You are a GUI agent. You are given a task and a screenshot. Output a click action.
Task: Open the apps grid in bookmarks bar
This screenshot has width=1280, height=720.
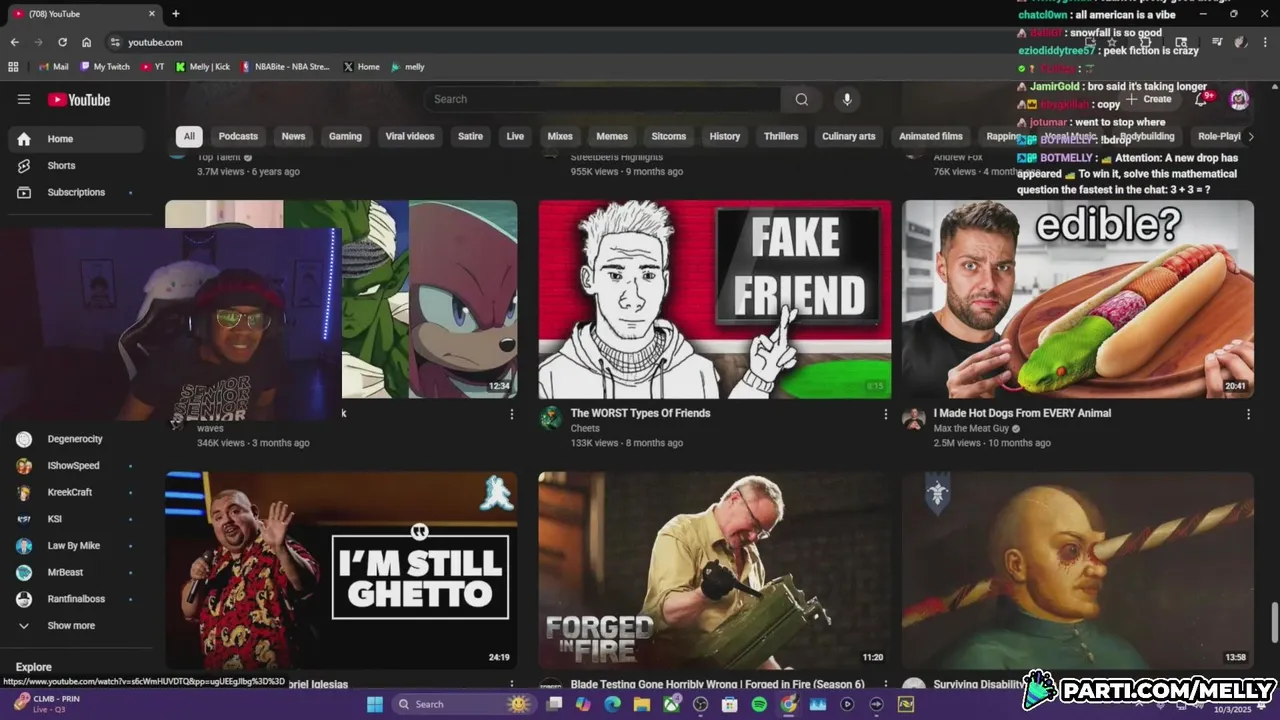pos(13,67)
